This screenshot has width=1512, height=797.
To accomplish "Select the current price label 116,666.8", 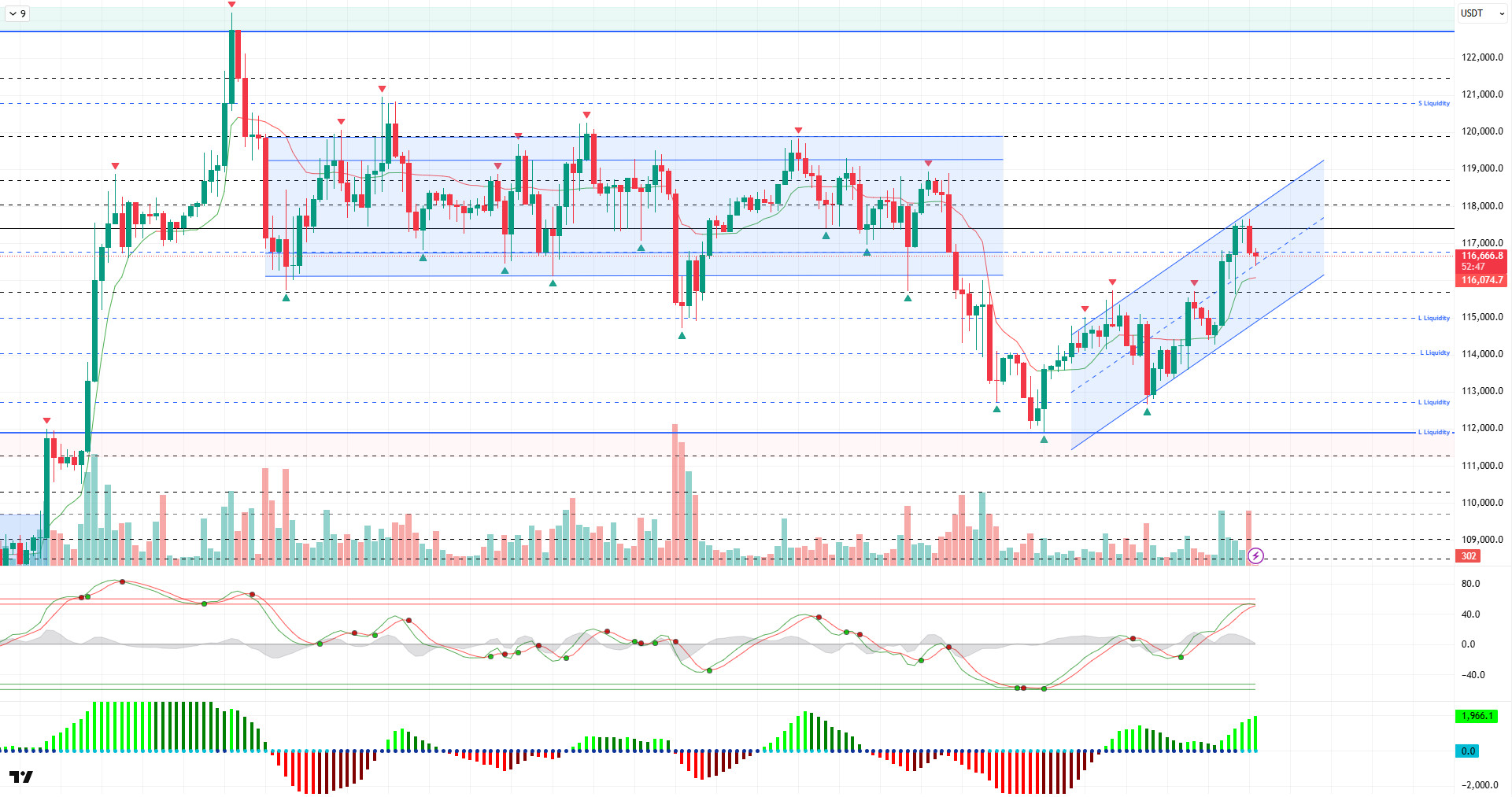I will tap(1482, 256).
